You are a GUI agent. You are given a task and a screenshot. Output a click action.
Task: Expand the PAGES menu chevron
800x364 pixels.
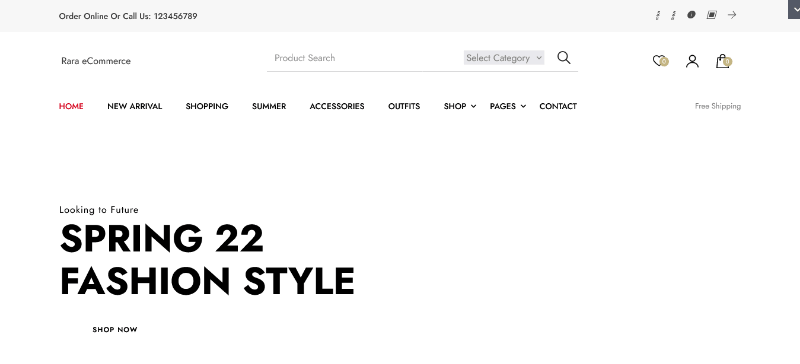click(x=523, y=106)
